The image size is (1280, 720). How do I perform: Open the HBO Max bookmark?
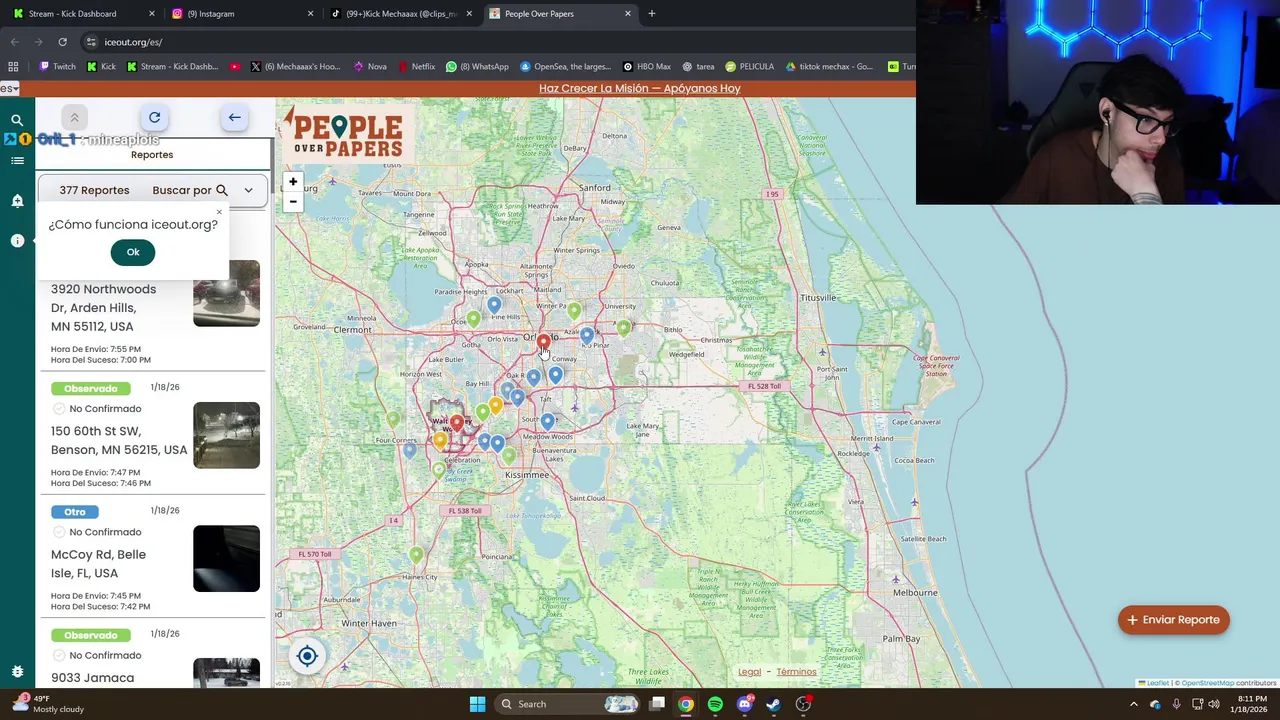(x=646, y=67)
